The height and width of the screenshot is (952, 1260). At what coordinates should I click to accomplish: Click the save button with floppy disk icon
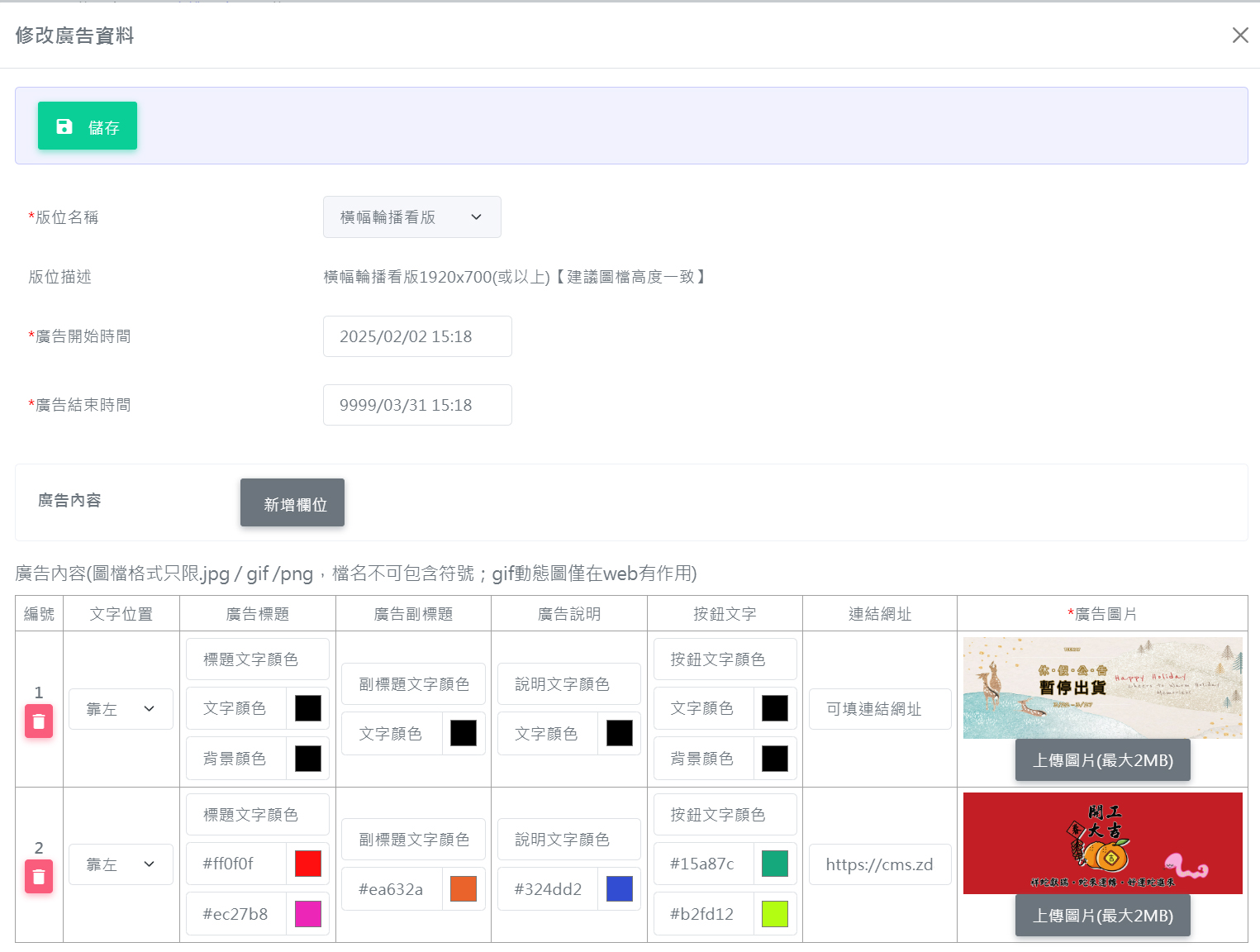click(x=88, y=126)
